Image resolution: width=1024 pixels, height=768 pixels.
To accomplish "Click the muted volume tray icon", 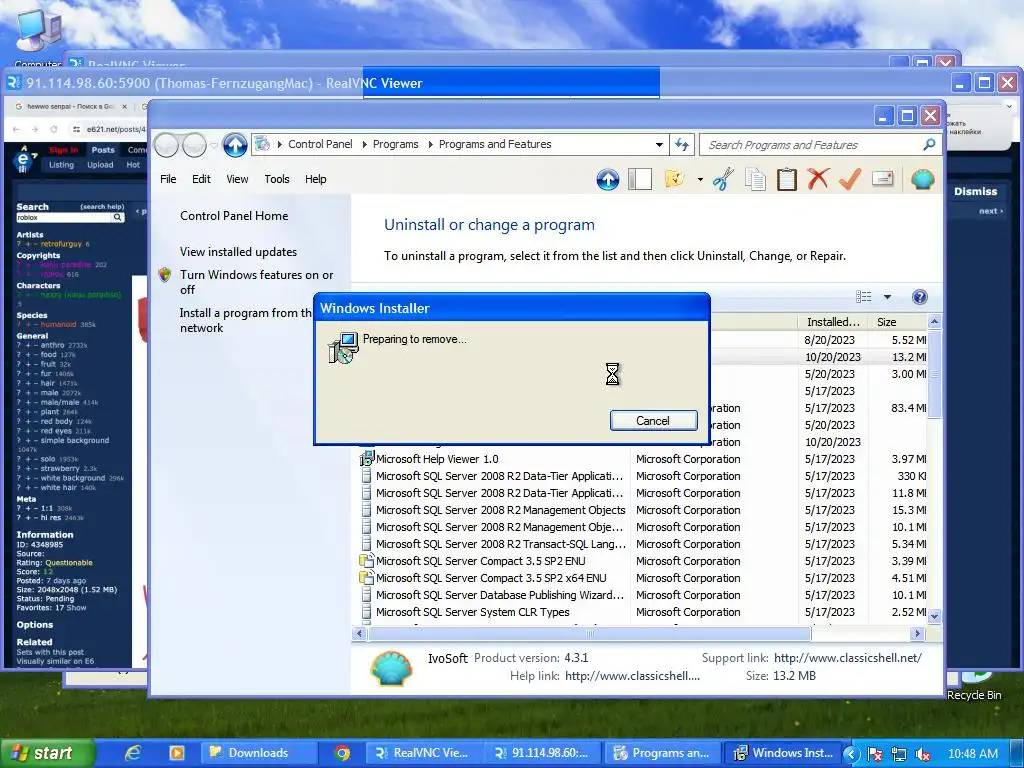I will (923, 754).
